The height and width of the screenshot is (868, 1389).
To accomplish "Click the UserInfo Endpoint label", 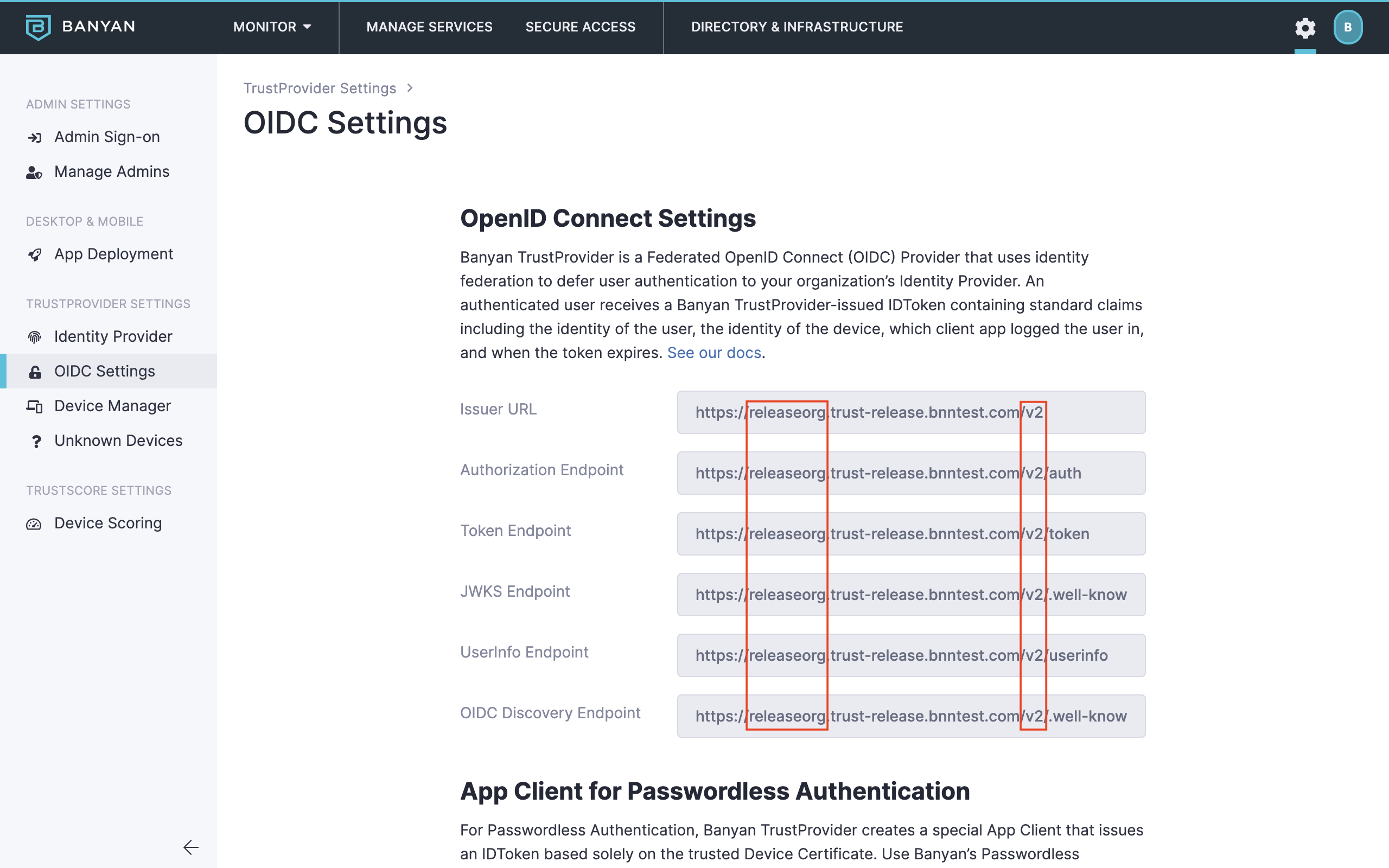I will [x=524, y=652].
